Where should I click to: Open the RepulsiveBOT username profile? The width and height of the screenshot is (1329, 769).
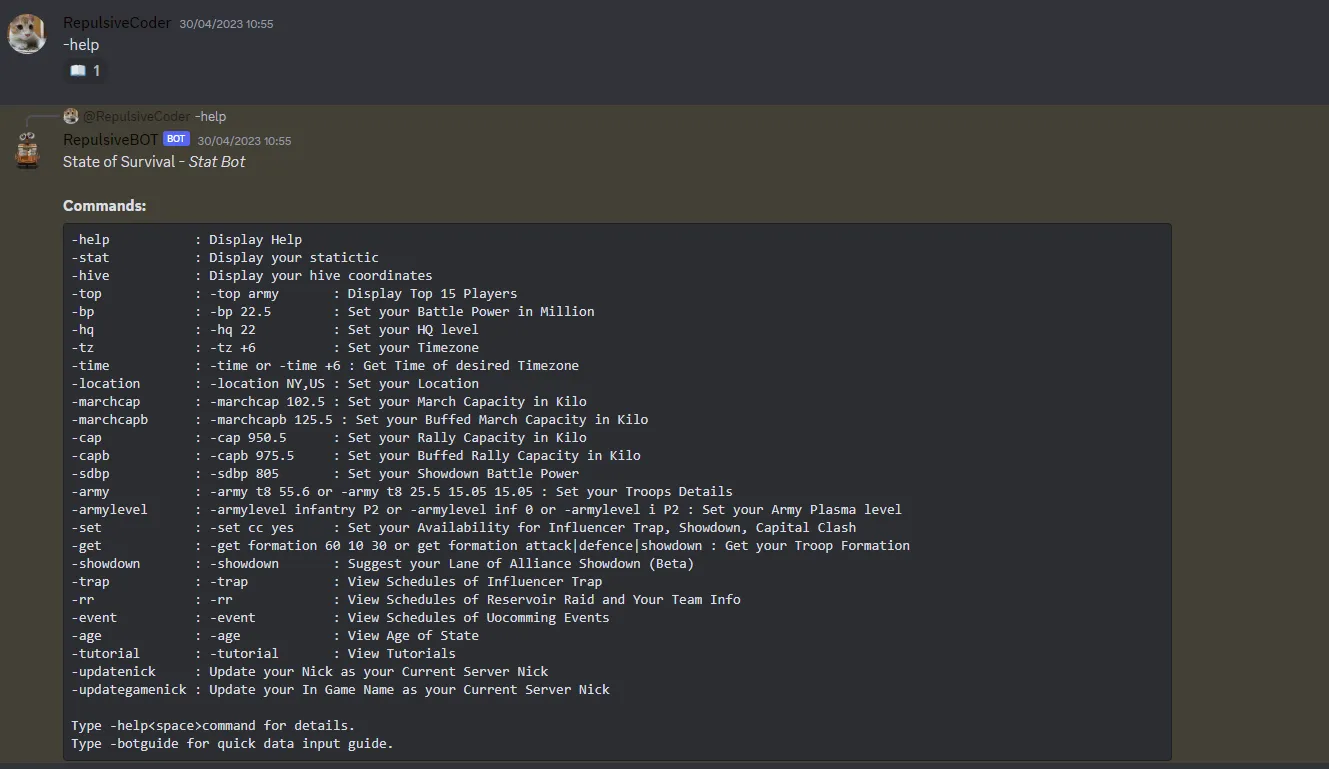click(x=110, y=140)
